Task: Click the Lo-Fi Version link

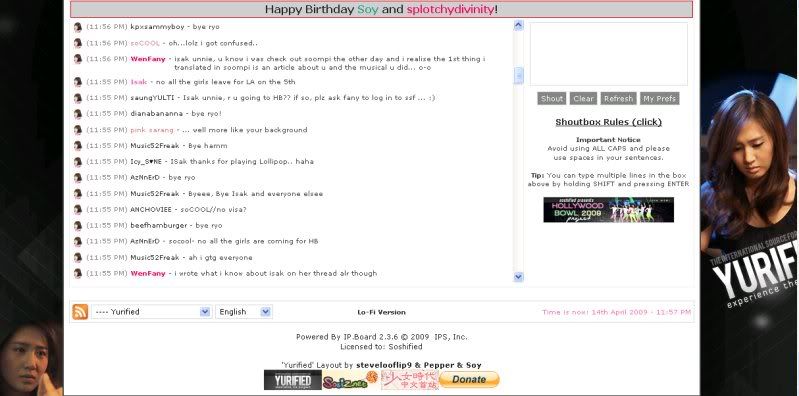Action: [x=382, y=312]
